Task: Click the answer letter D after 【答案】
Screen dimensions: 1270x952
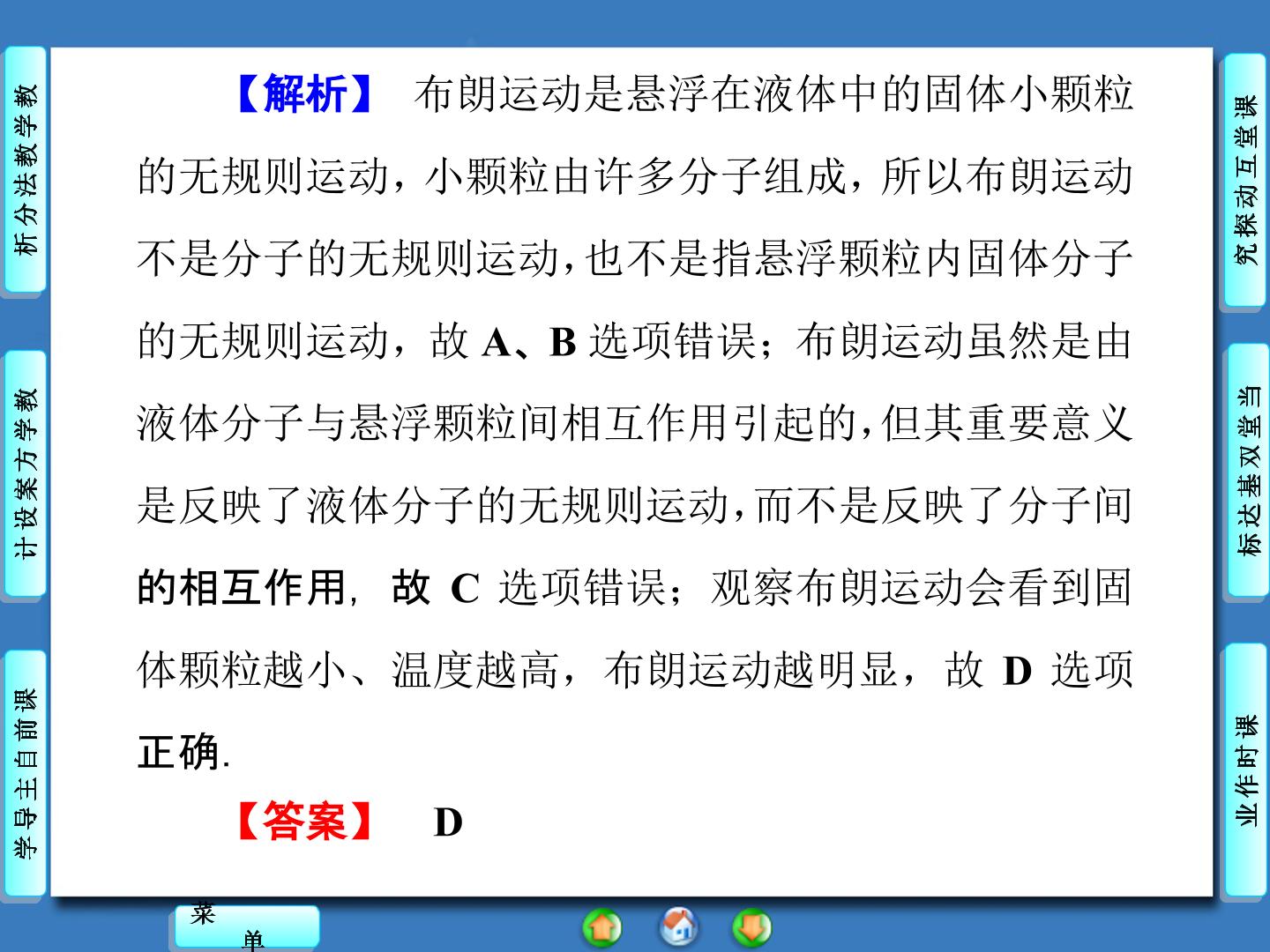Action: (x=448, y=822)
